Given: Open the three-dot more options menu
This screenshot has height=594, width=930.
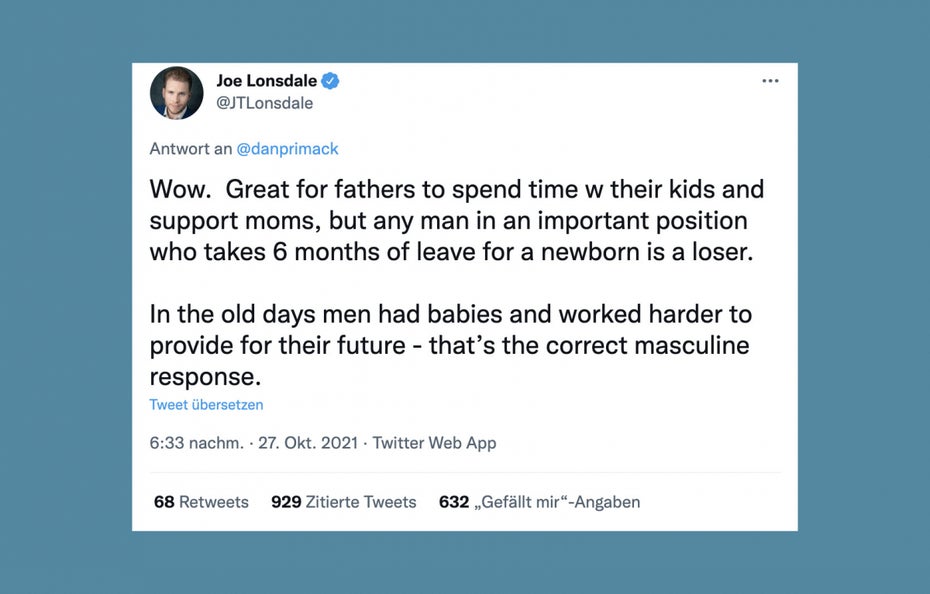Looking at the screenshot, I should (770, 81).
